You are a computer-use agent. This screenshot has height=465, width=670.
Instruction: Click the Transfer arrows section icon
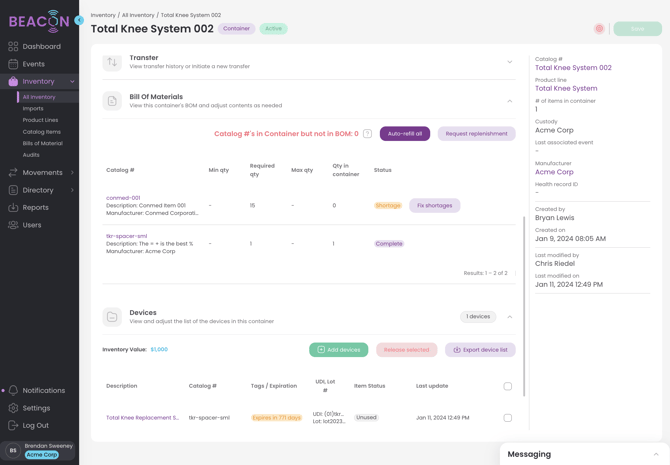tap(112, 62)
